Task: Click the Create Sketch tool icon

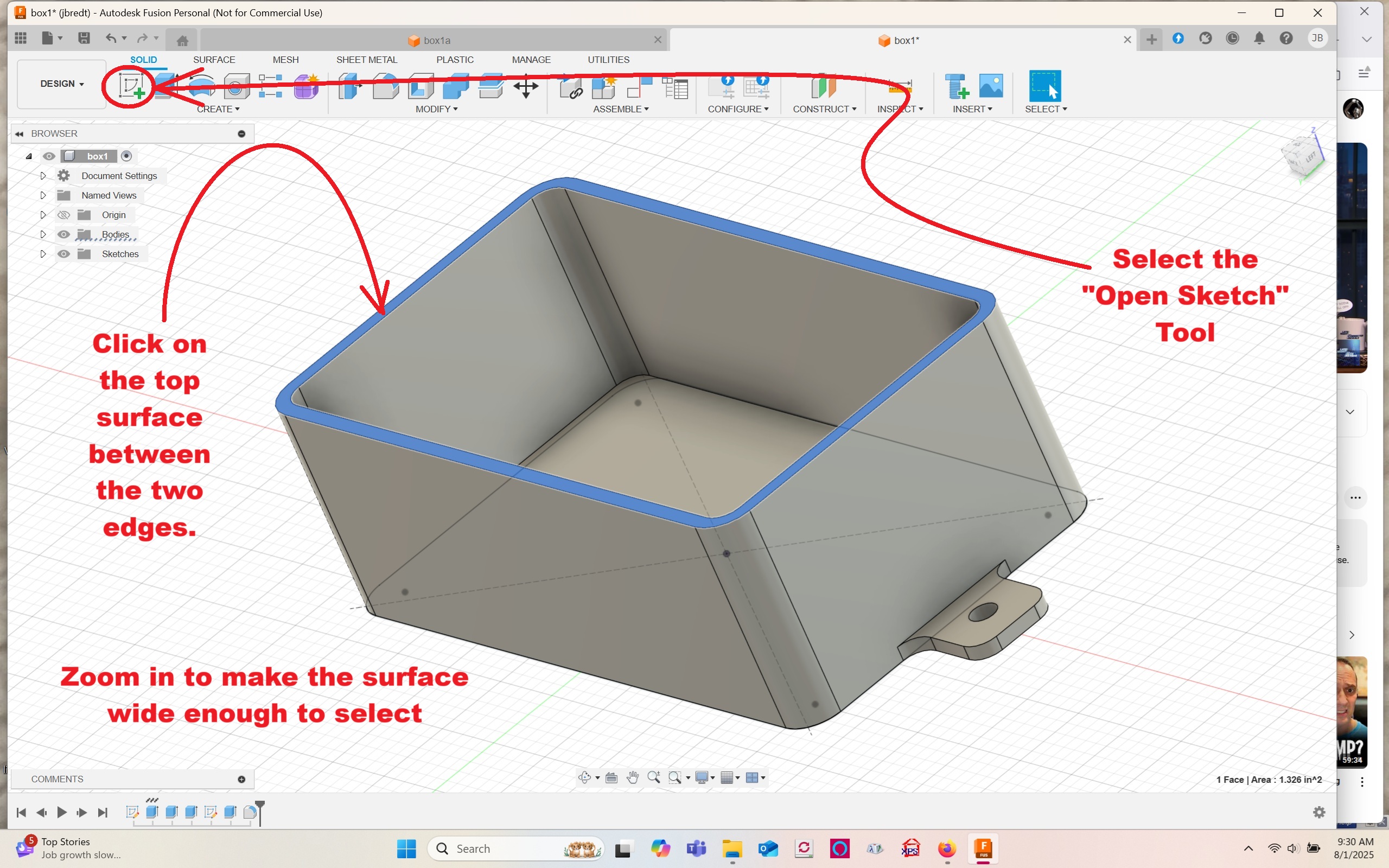Action: point(131,86)
